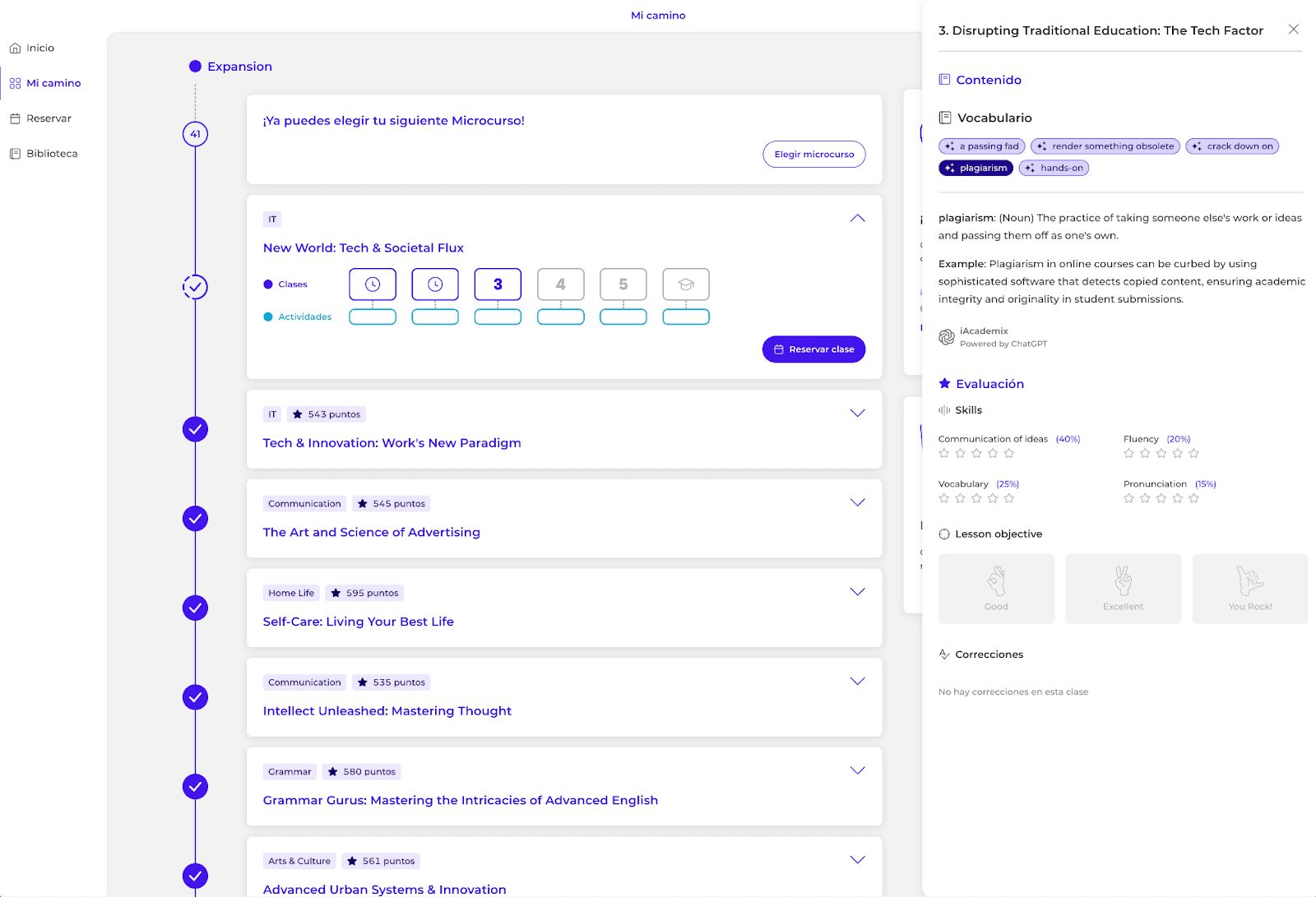The width and height of the screenshot is (1316, 897).
Task: Open activity box under graduation cap class
Action: pos(686,317)
